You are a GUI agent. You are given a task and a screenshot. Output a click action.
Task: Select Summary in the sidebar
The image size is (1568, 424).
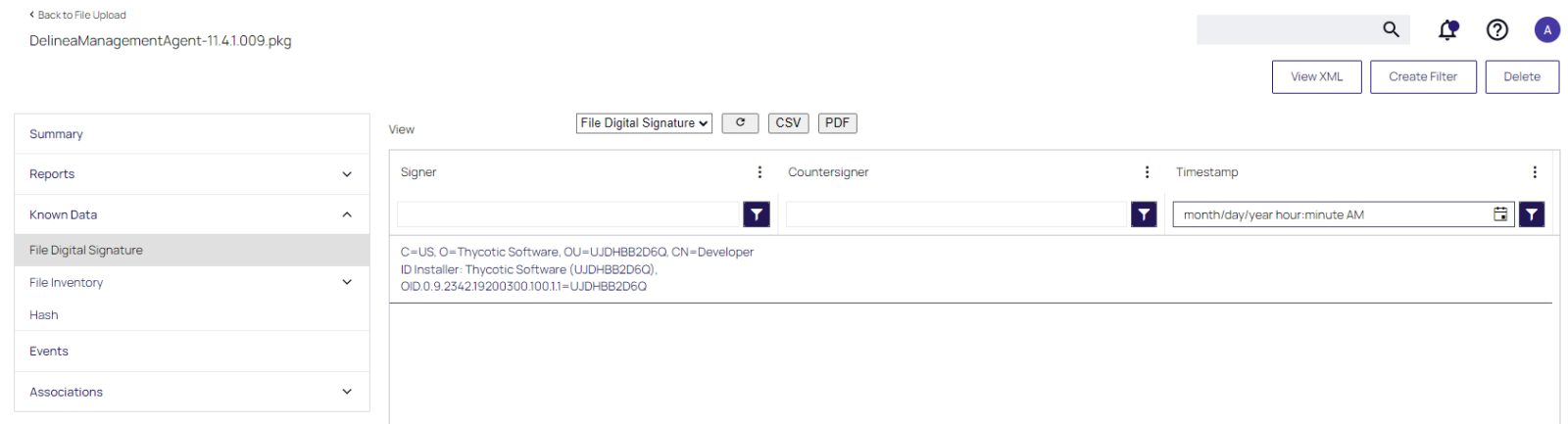(56, 134)
